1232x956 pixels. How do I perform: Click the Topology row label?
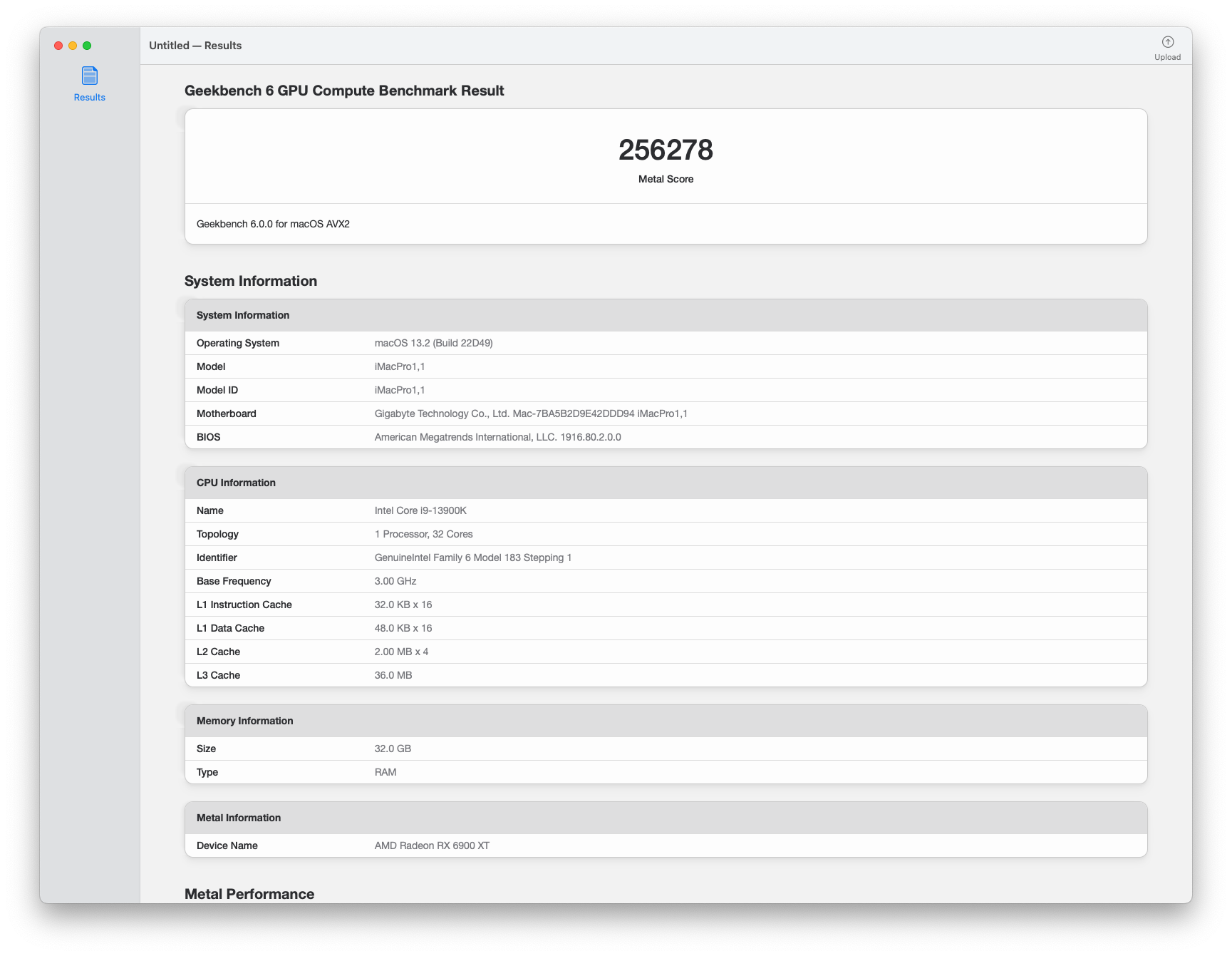point(217,534)
